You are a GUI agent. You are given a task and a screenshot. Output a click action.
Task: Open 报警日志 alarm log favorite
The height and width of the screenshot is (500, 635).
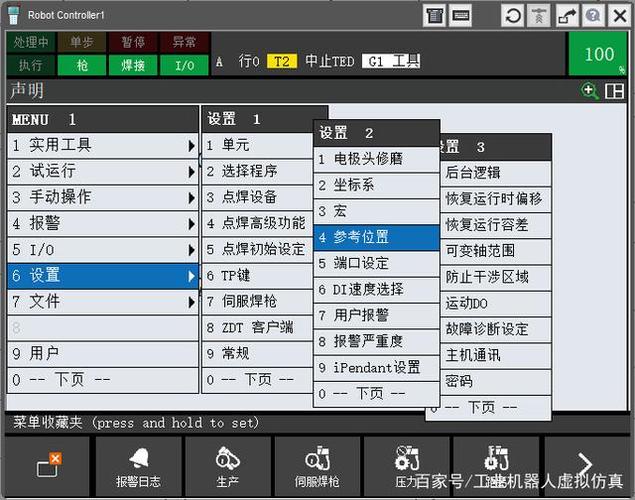(x=138, y=466)
